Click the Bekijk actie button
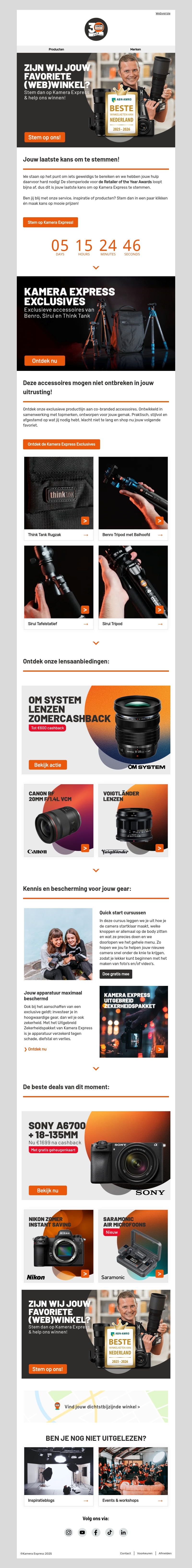Image resolution: width=192 pixels, height=1568 pixels. pos(48,765)
